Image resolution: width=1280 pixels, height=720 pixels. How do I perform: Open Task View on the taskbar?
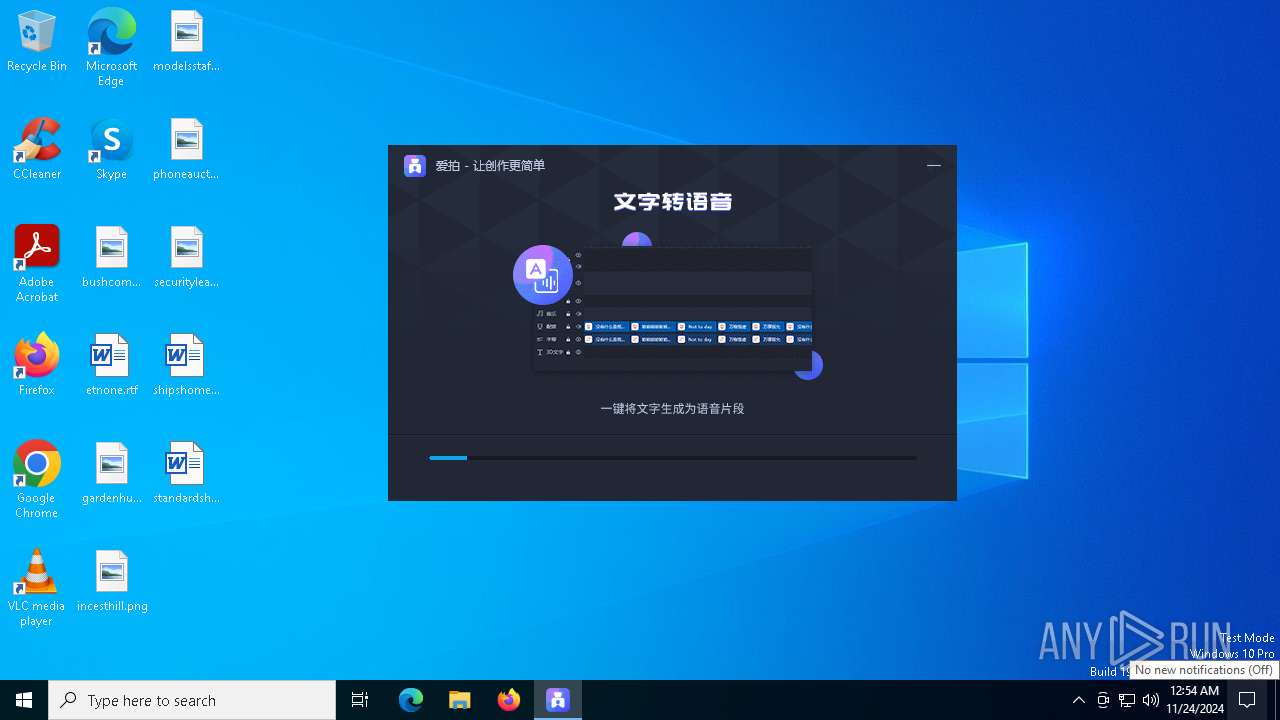[x=360, y=700]
